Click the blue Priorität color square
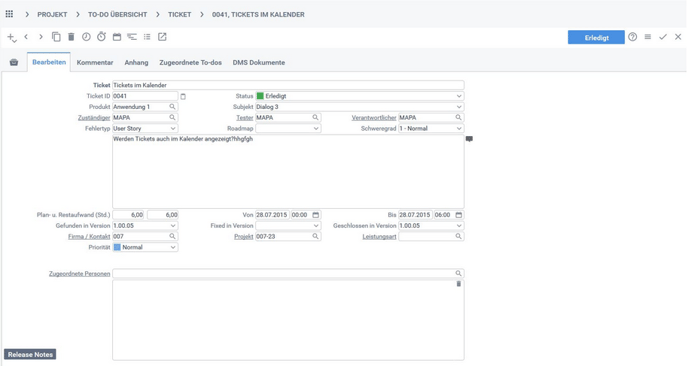This screenshot has width=688, height=366. tap(117, 247)
